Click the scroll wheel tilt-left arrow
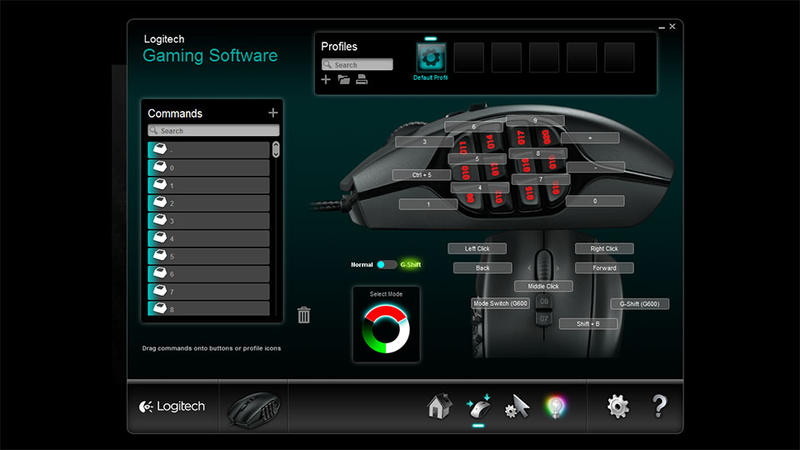Viewport: 800px width, 450px height. pos(529,268)
